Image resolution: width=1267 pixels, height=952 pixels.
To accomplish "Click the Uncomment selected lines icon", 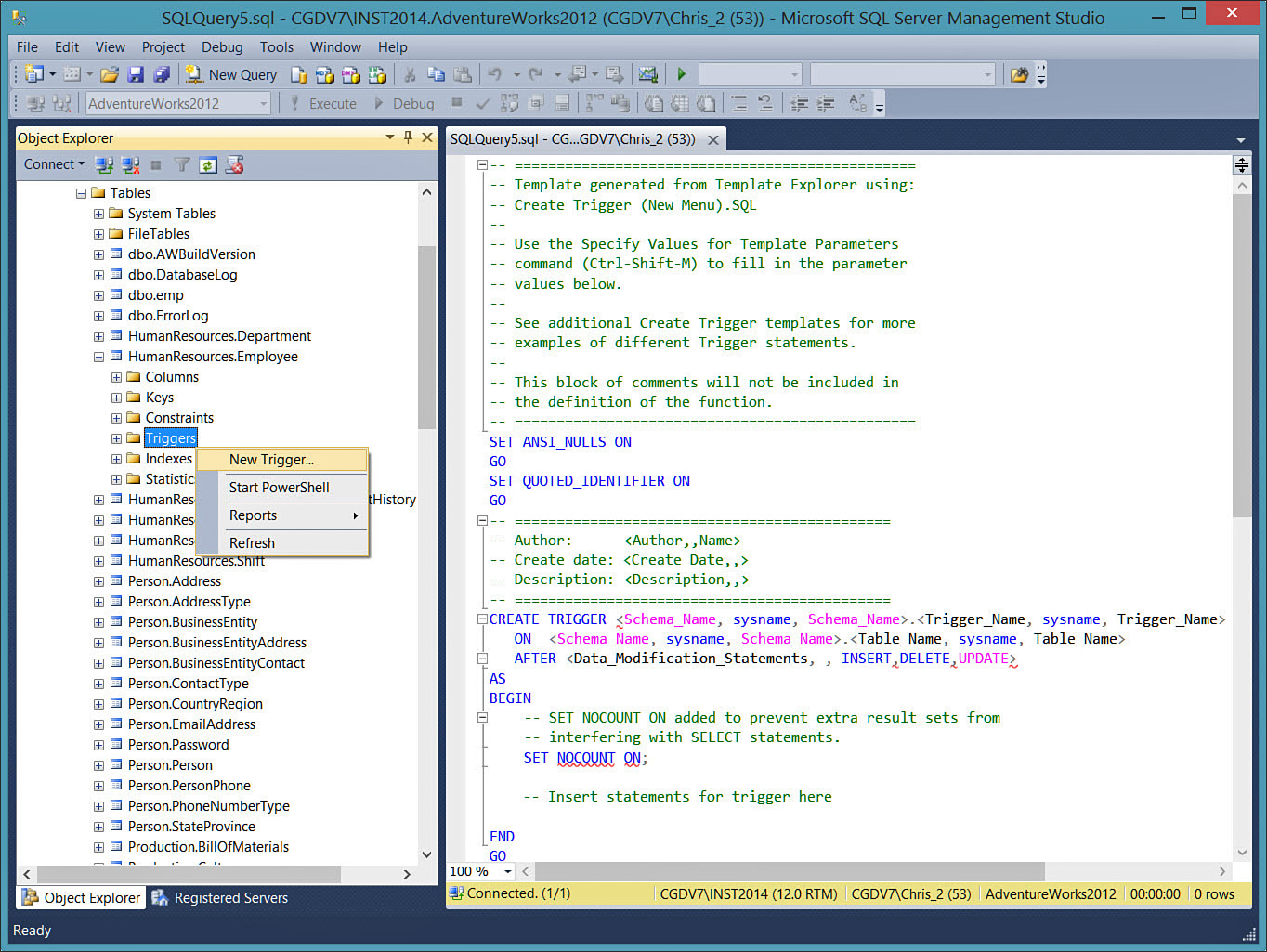I will pyautogui.click(x=764, y=103).
